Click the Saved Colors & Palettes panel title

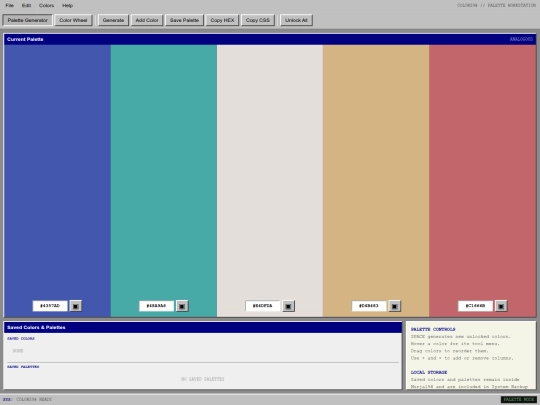pos(36,328)
